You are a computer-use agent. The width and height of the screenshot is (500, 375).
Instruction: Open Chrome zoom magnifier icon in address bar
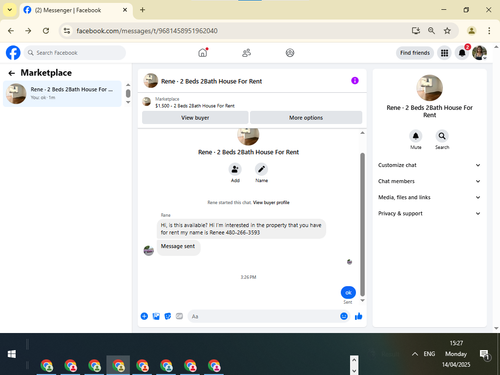431,31
